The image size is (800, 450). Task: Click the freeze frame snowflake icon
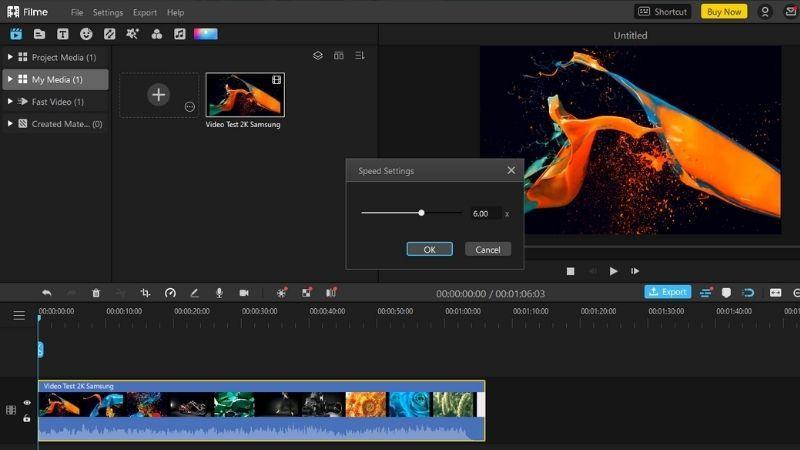click(282, 292)
